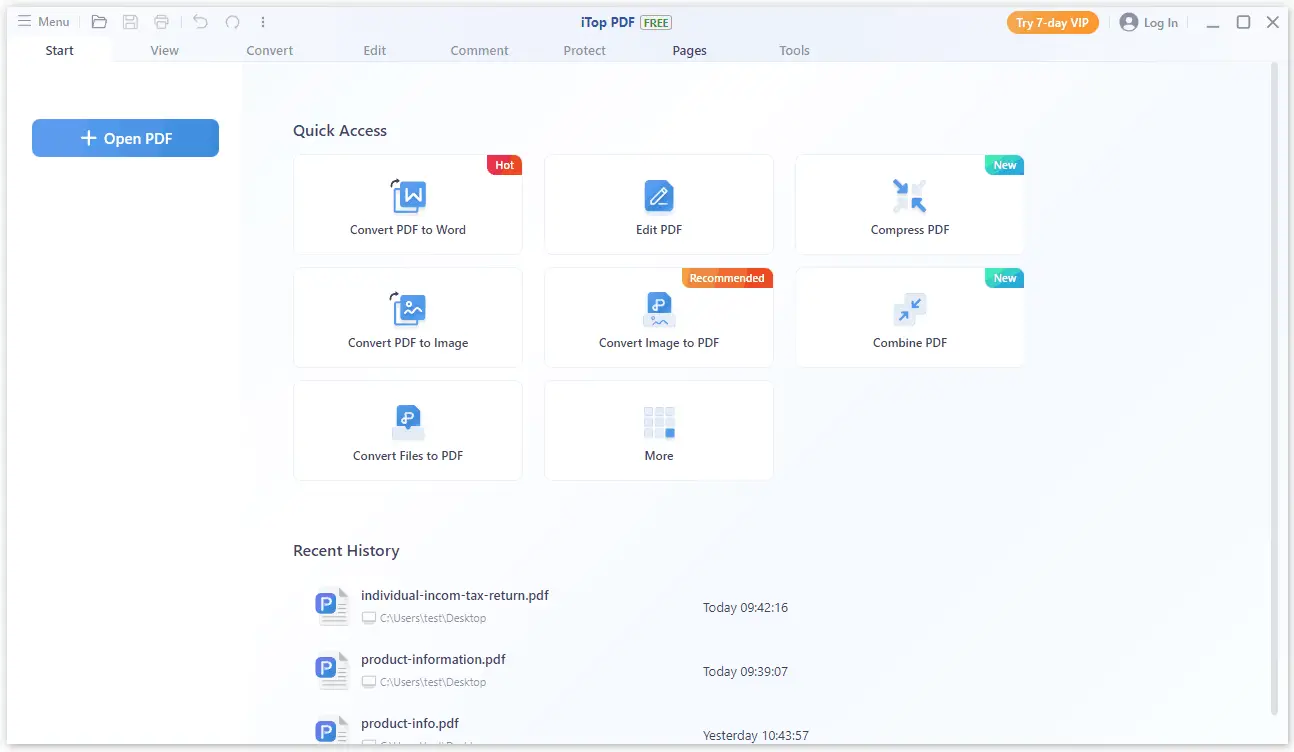Open the Compress PDF label

(x=910, y=229)
